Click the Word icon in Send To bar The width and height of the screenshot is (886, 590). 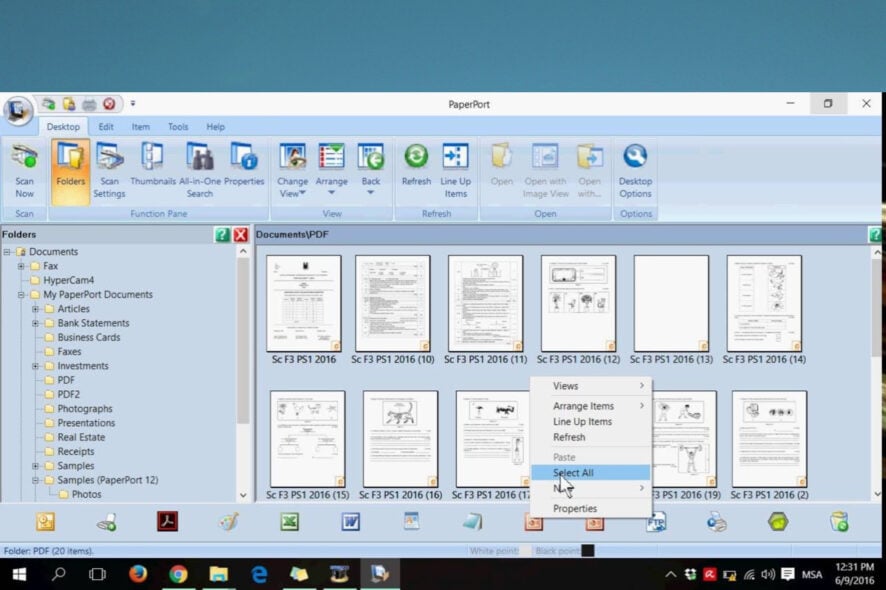pos(350,521)
